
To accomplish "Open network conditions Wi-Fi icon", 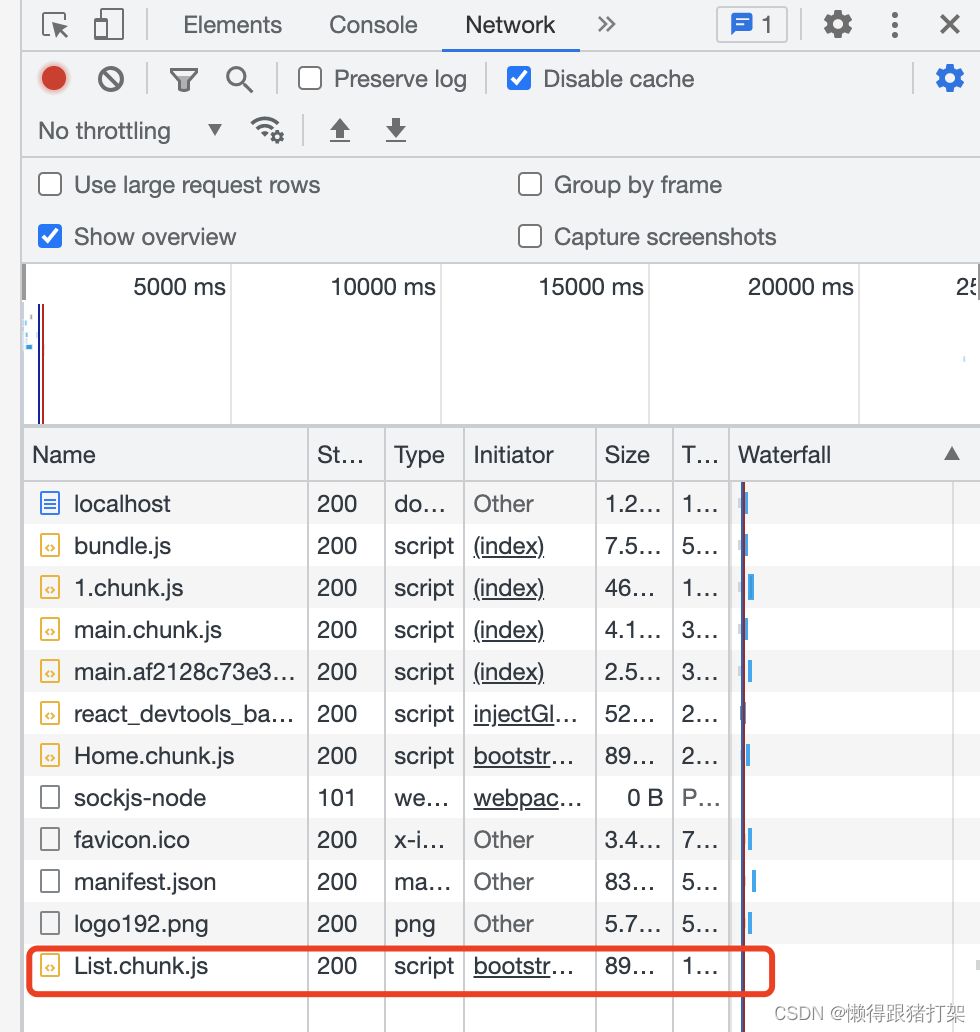I will [x=267, y=130].
